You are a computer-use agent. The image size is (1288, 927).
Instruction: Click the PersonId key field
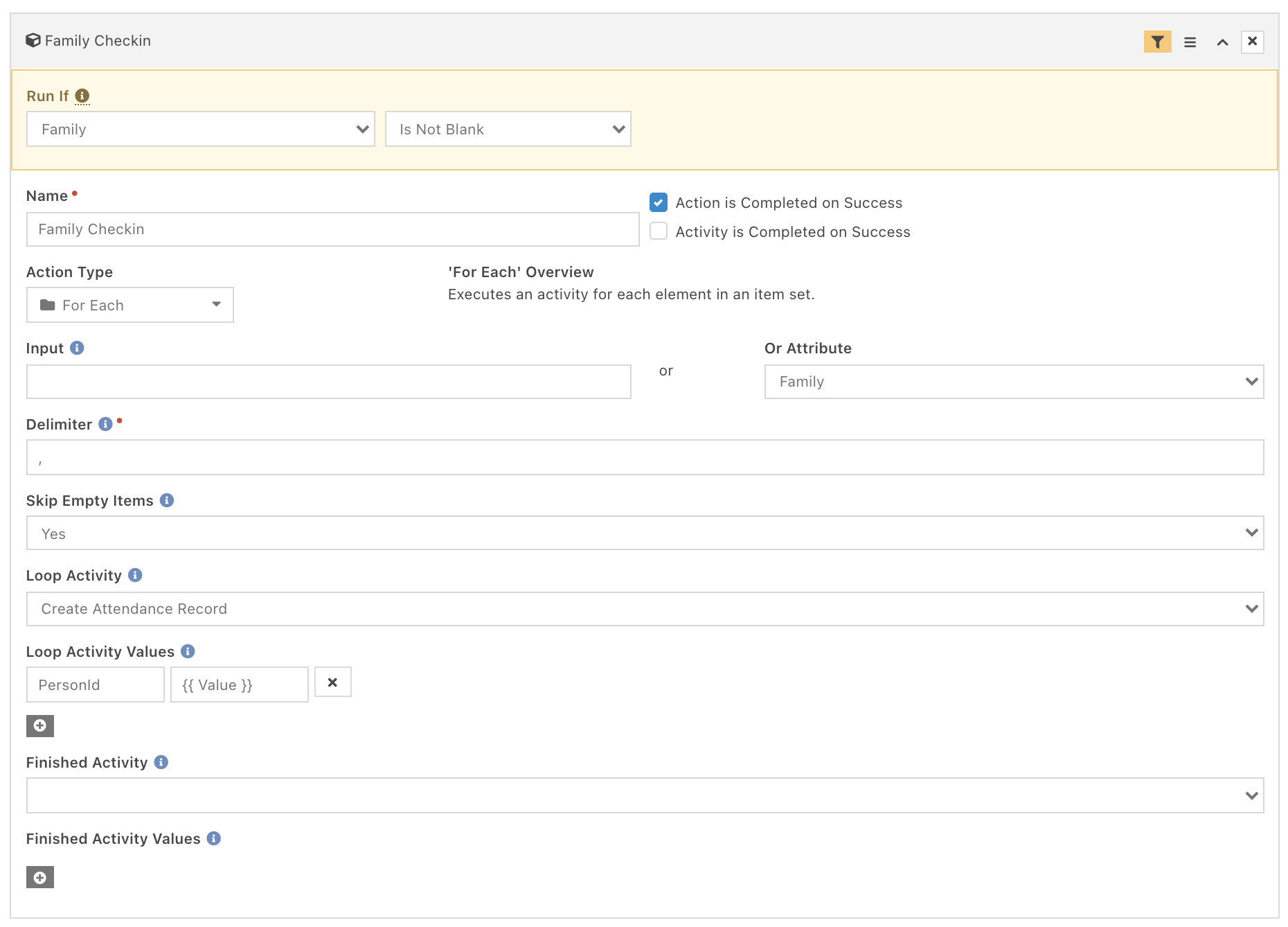(96, 685)
